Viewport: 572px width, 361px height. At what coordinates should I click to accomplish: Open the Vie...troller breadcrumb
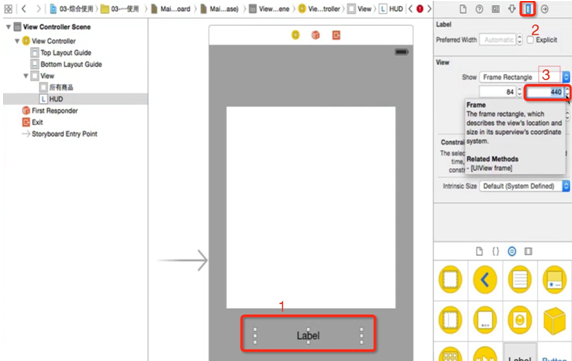point(319,9)
